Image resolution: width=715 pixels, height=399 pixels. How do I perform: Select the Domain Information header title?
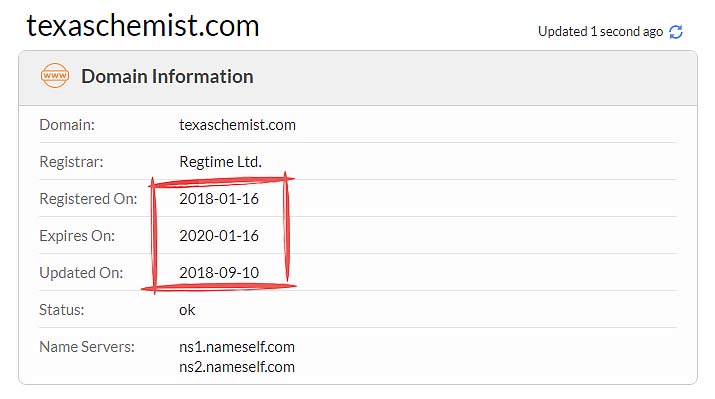pos(167,76)
